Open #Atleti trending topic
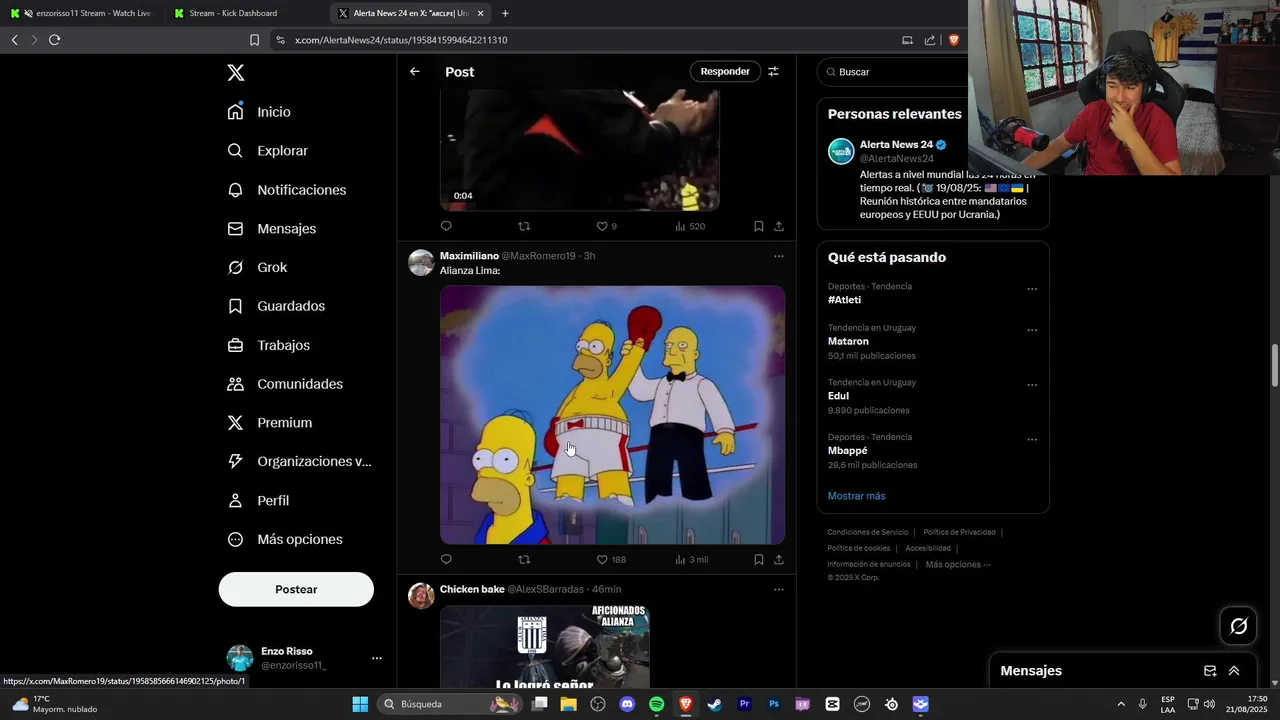Viewport: 1280px width, 720px height. 844,300
